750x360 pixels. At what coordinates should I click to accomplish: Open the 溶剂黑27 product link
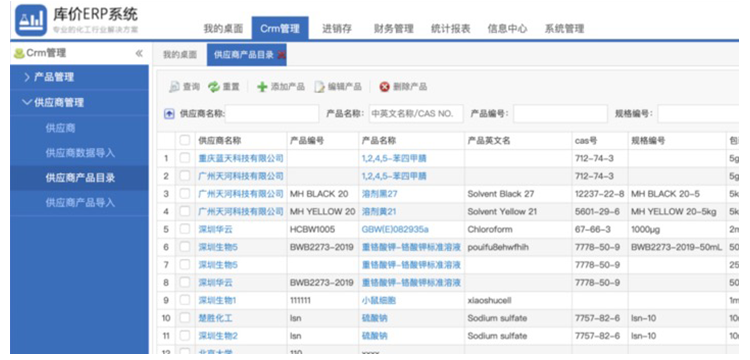tap(379, 194)
